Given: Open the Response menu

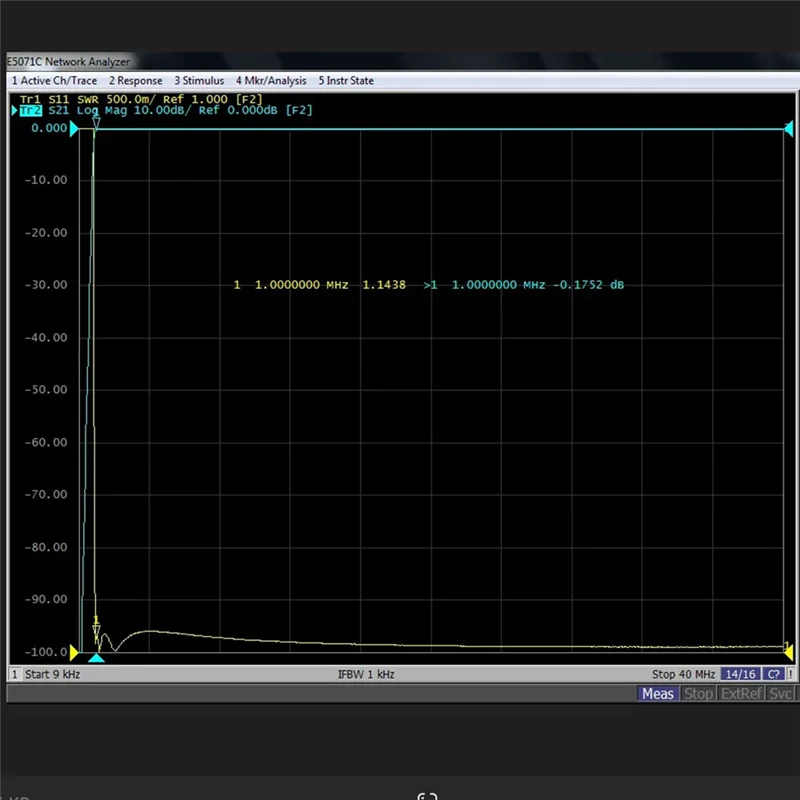Looking at the screenshot, I should (x=135, y=80).
